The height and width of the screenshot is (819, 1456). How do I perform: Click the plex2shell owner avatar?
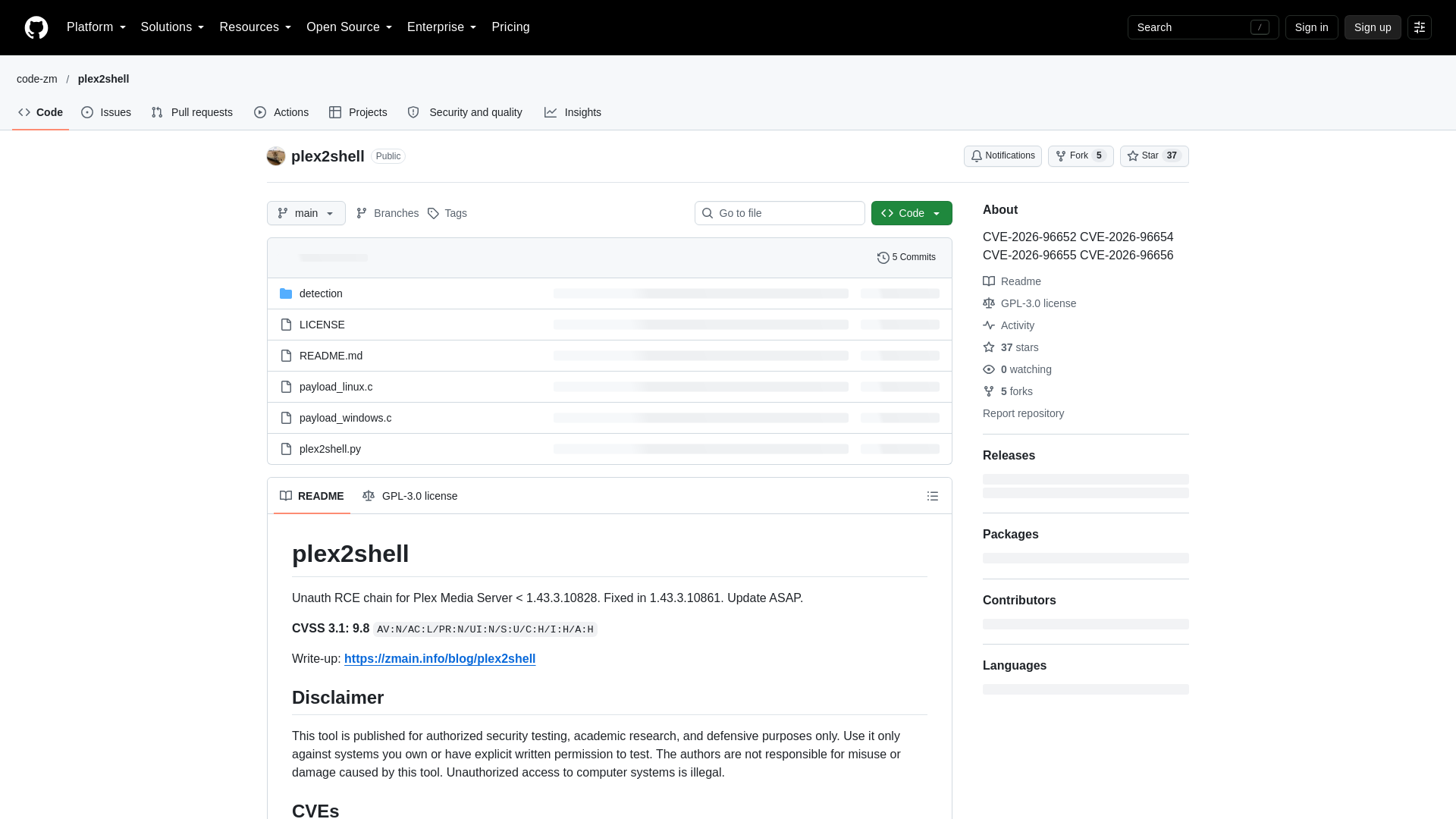[x=276, y=156]
